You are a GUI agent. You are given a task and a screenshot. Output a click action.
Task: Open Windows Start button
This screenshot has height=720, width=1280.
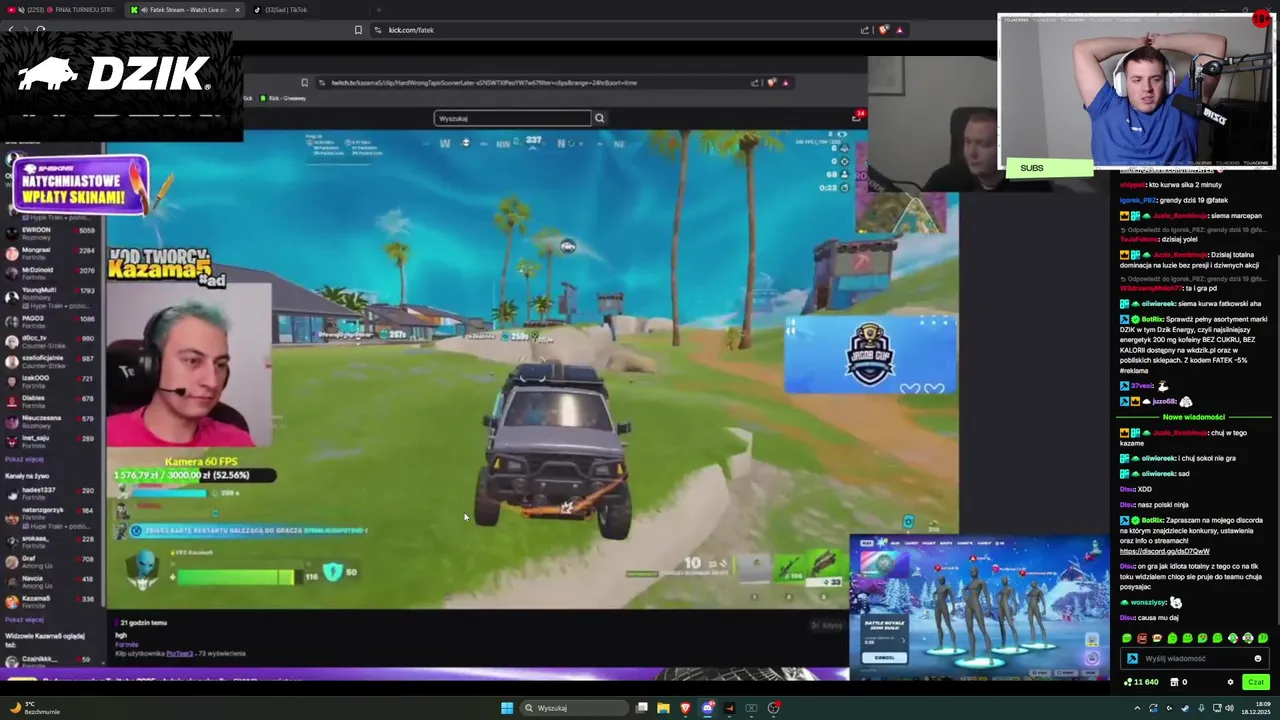(507, 708)
